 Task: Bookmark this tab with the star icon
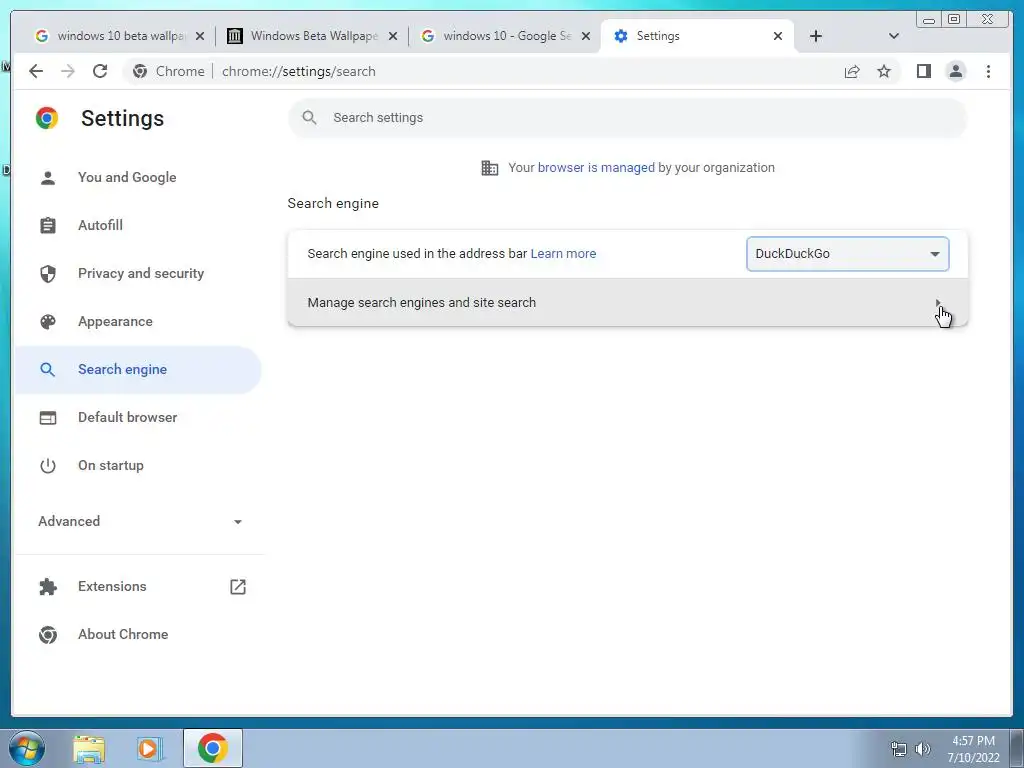point(884,71)
